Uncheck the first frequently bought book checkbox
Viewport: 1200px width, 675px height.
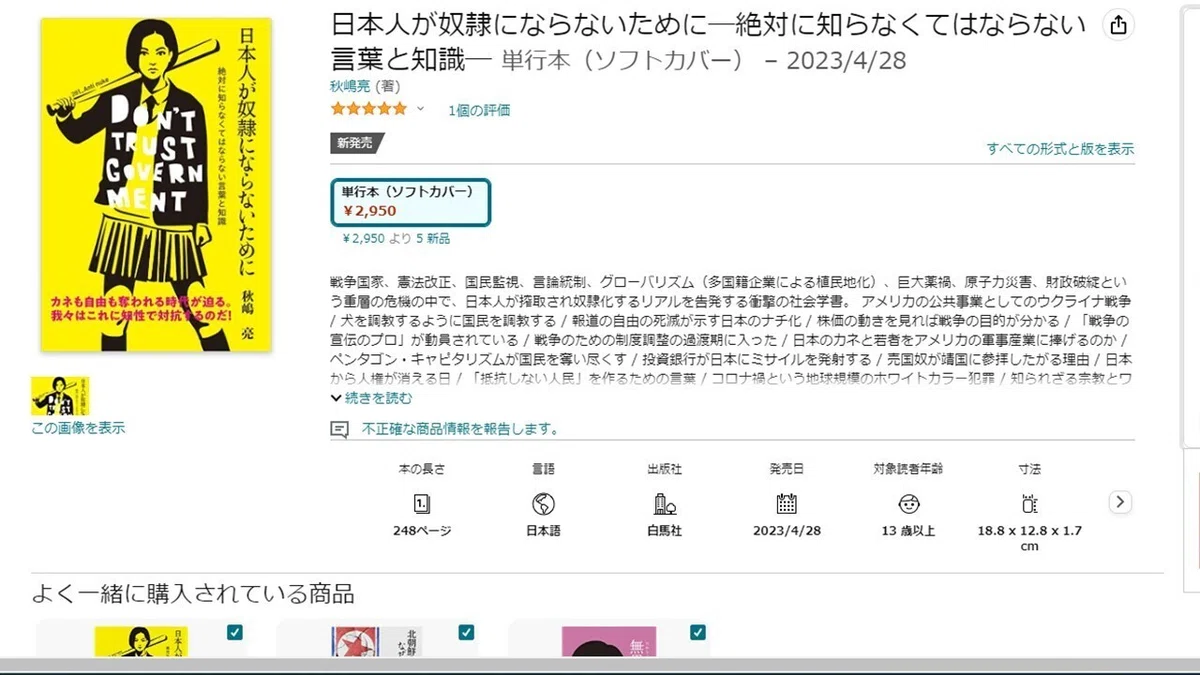pyautogui.click(x=235, y=632)
